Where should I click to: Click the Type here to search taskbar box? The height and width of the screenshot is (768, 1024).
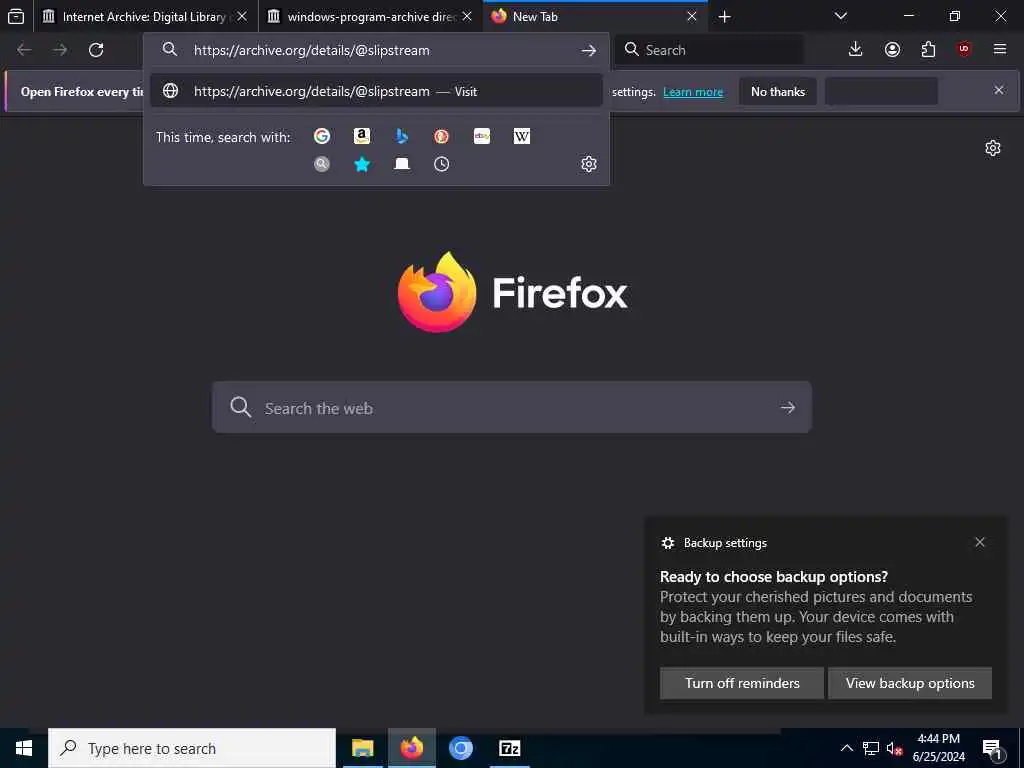coord(192,748)
